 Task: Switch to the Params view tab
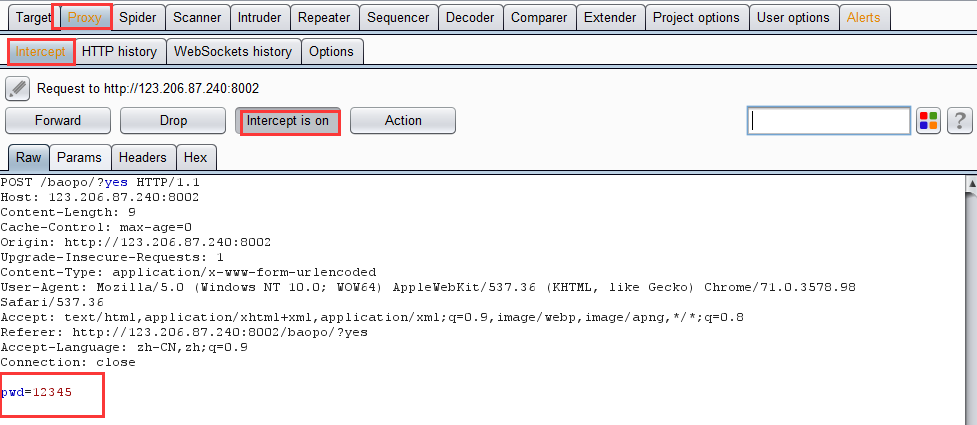click(x=80, y=158)
